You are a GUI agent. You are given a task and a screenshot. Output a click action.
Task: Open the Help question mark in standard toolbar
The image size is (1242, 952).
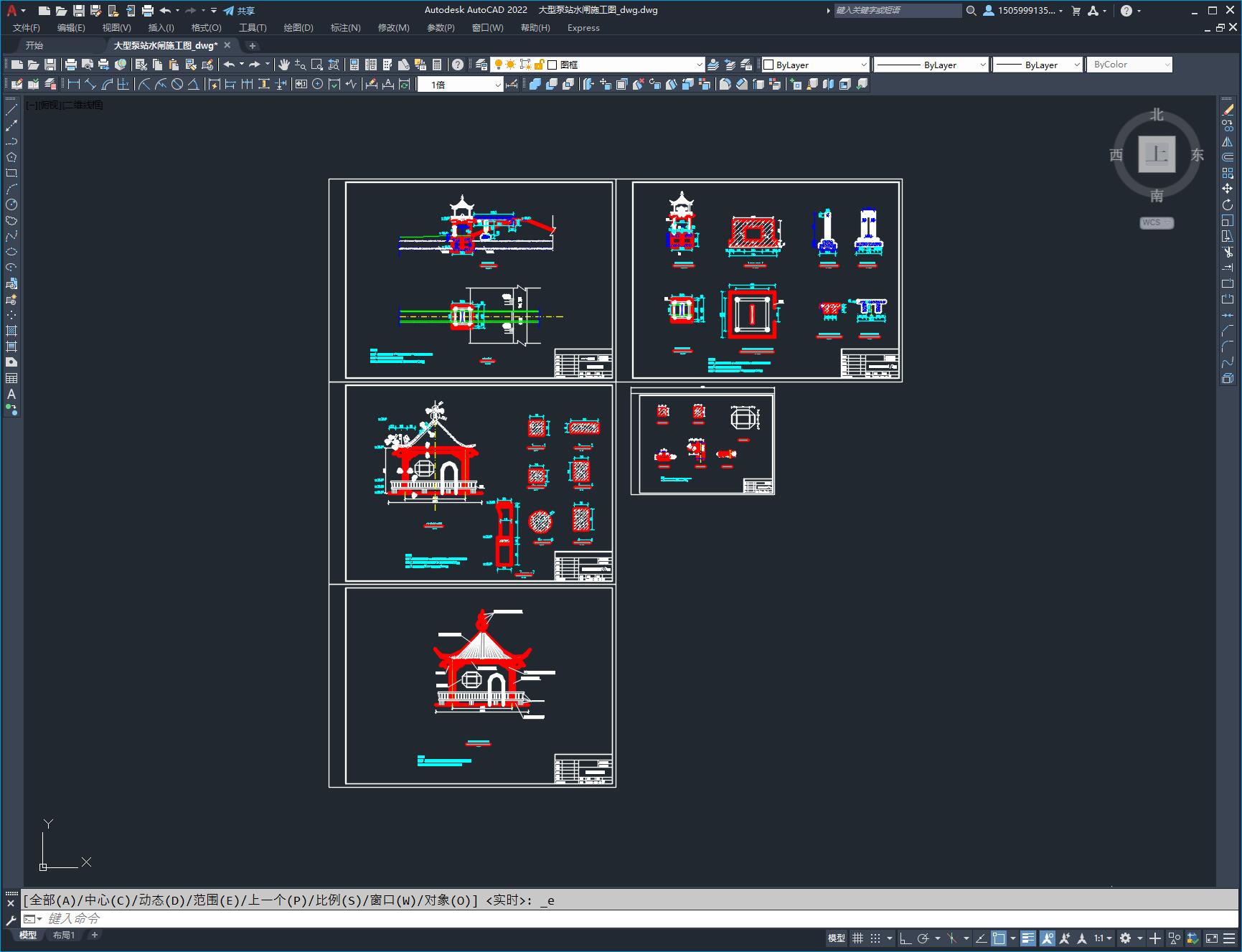(458, 65)
